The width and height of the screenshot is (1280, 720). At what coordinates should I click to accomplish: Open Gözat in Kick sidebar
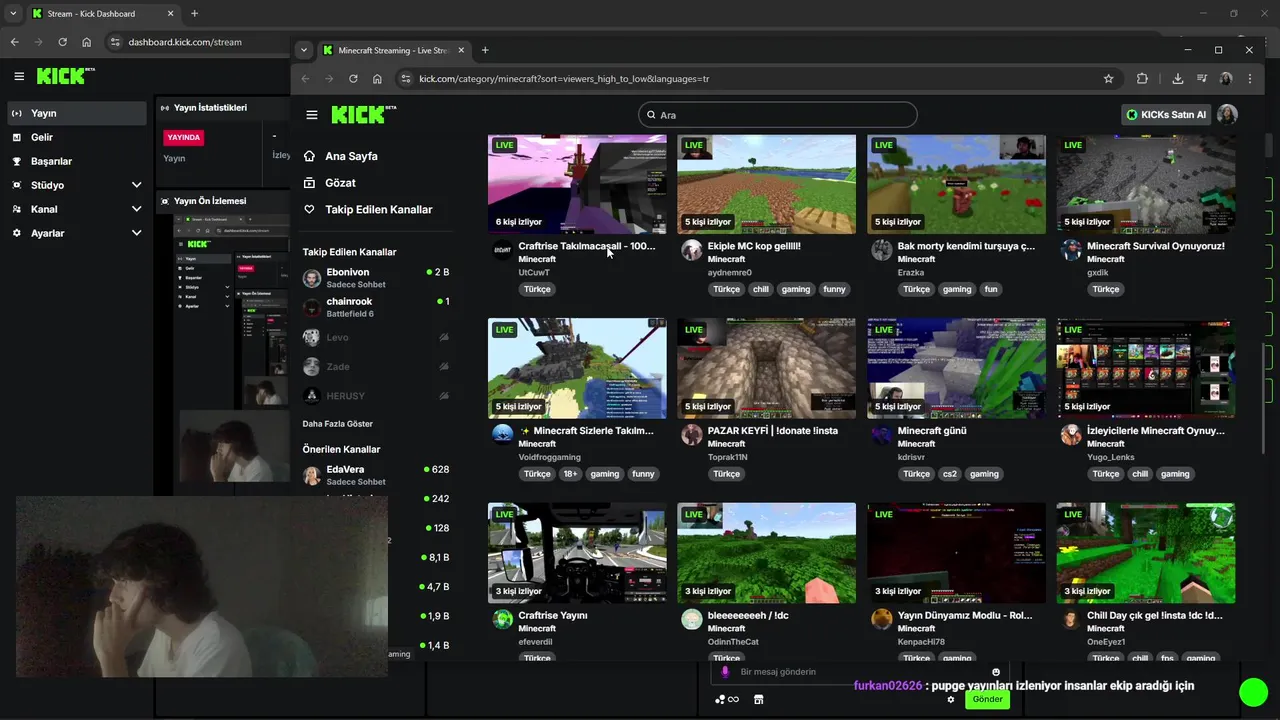pos(376,183)
